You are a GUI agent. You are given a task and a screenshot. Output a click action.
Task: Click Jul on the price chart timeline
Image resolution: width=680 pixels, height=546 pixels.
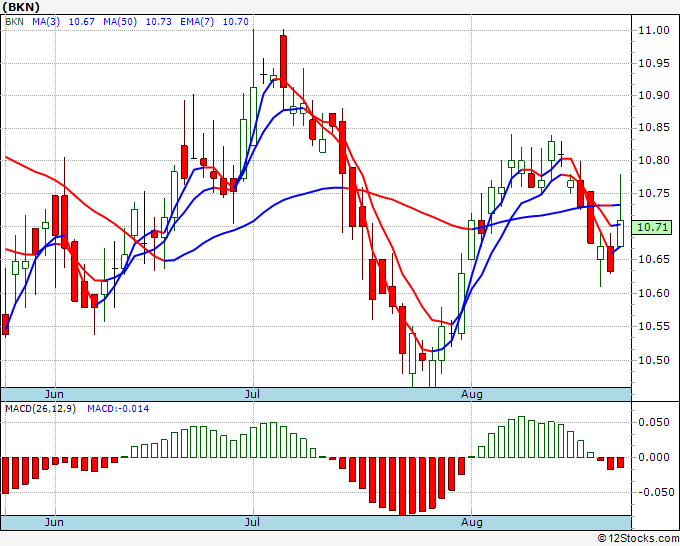(x=252, y=394)
